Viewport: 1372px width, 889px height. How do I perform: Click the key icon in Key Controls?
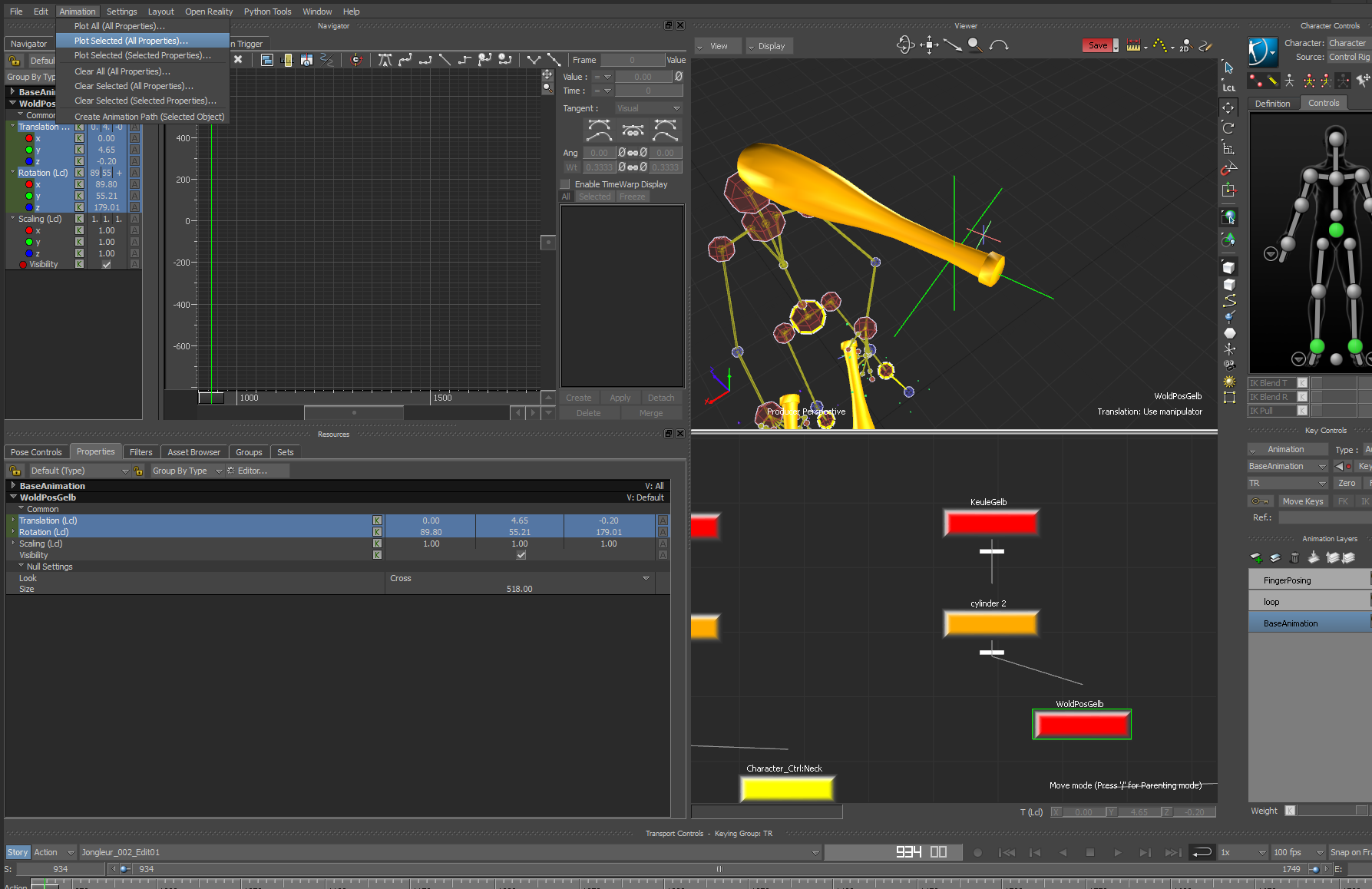click(x=1260, y=501)
